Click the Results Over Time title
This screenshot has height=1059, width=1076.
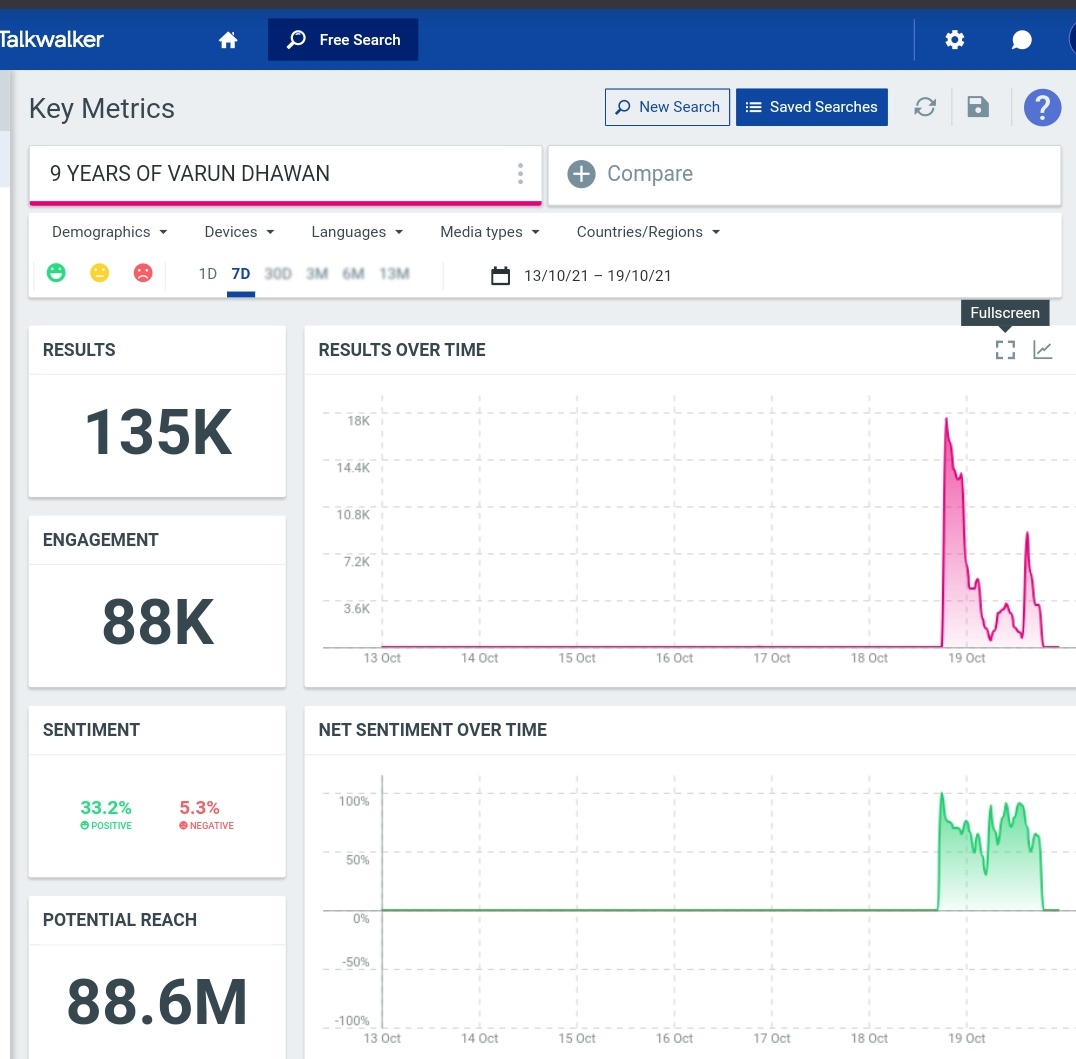click(402, 350)
